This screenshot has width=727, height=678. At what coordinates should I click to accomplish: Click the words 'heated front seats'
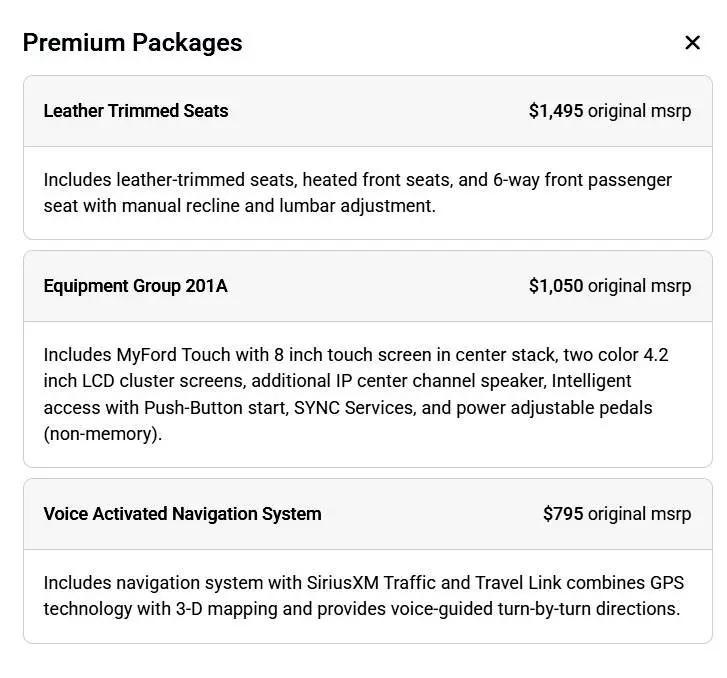(377, 180)
